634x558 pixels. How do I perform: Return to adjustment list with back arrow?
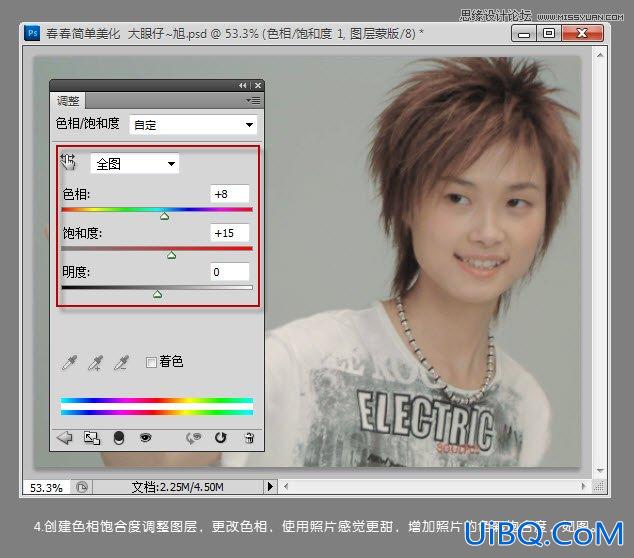pos(65,438)
